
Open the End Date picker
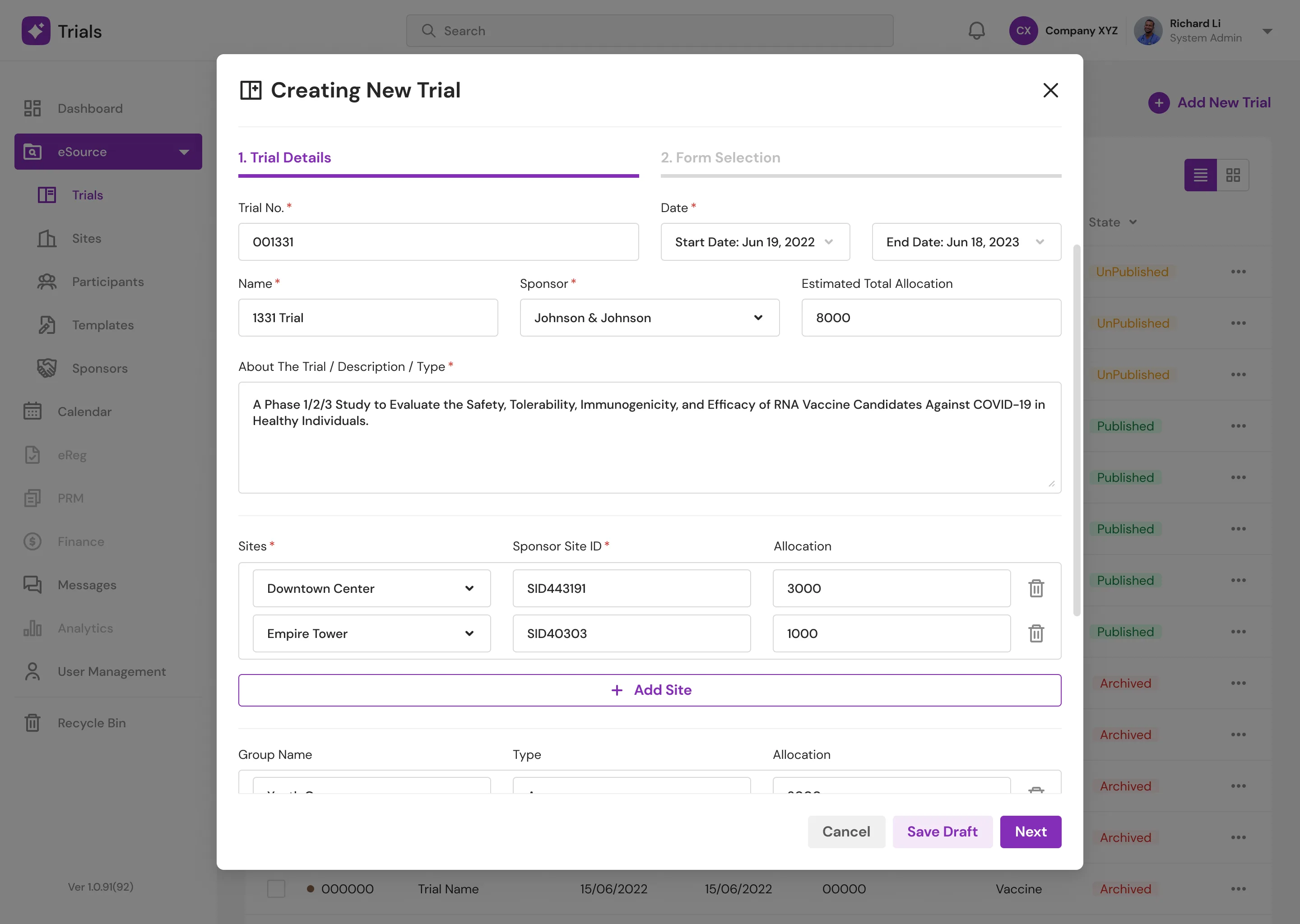(x=966, y=242)
